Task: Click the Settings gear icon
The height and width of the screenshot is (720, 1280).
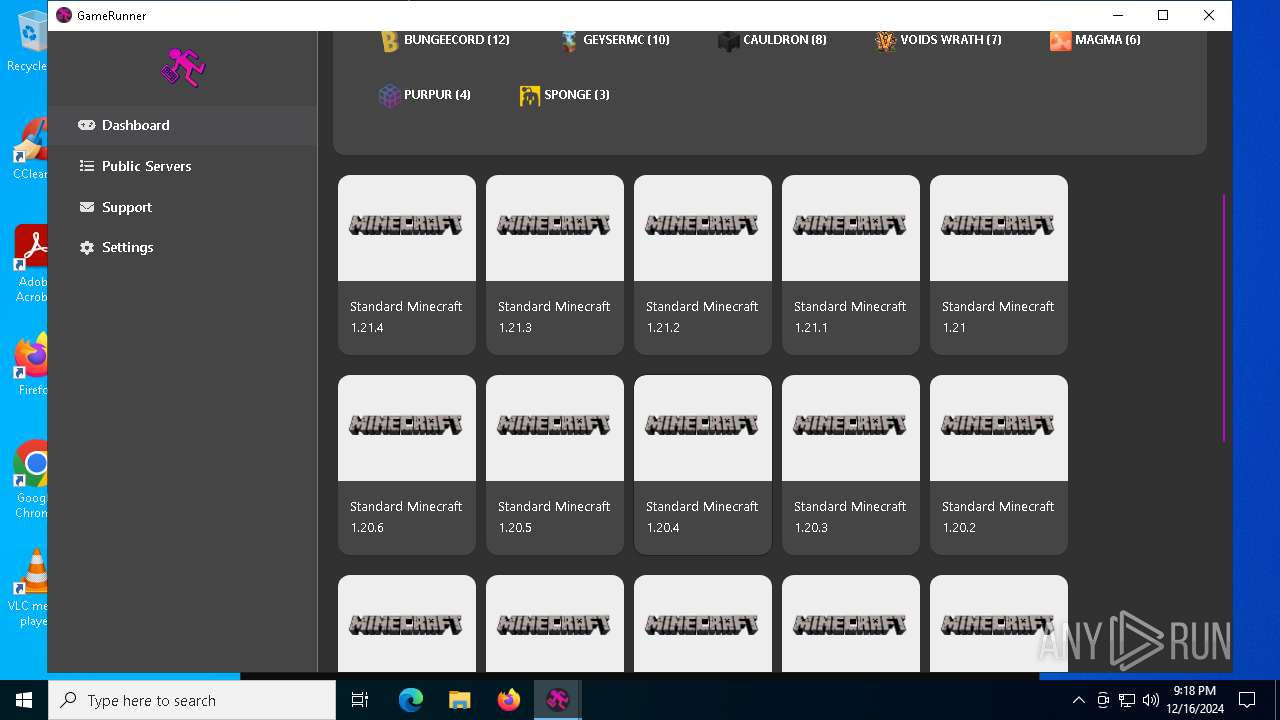Action: (x=87, y=247)
